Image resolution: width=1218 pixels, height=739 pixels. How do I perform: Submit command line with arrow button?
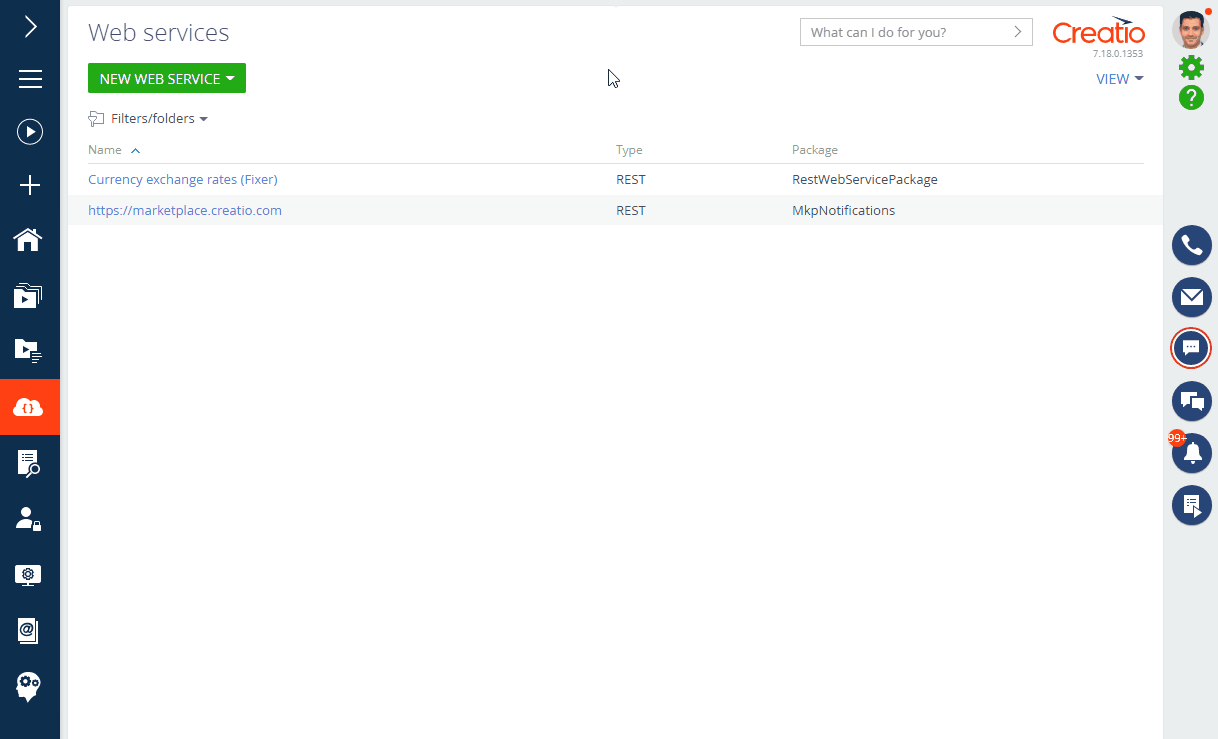(x=1018, y=32)
